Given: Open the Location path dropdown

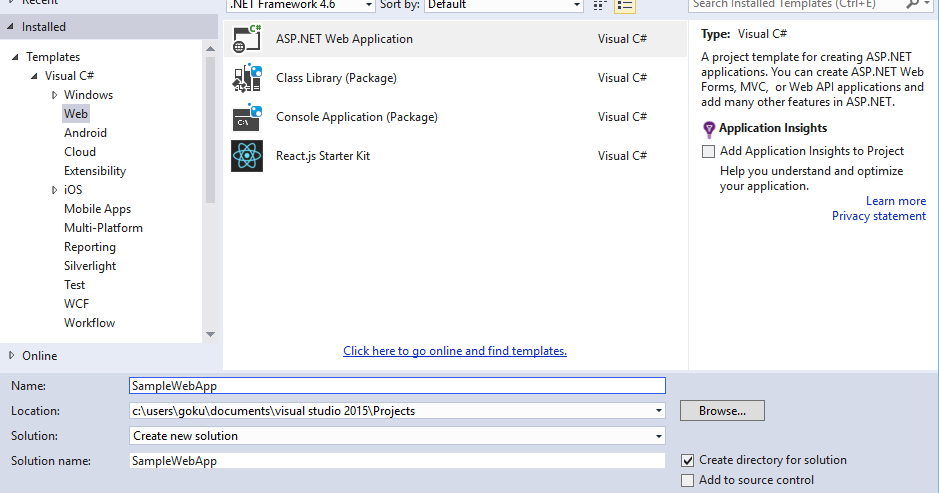Looking at the screenshot, I should pos(659,411).
